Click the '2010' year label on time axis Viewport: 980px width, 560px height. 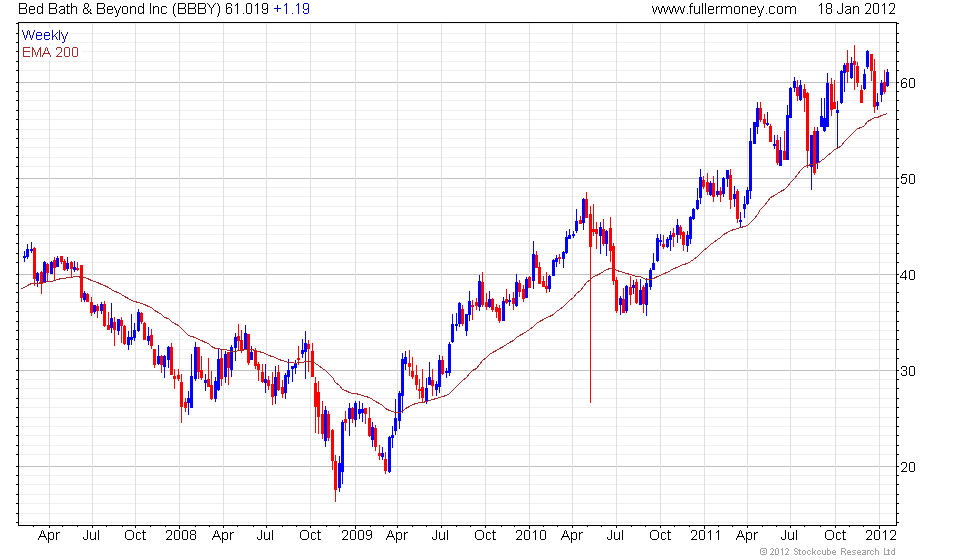click(x=531, y=536)
